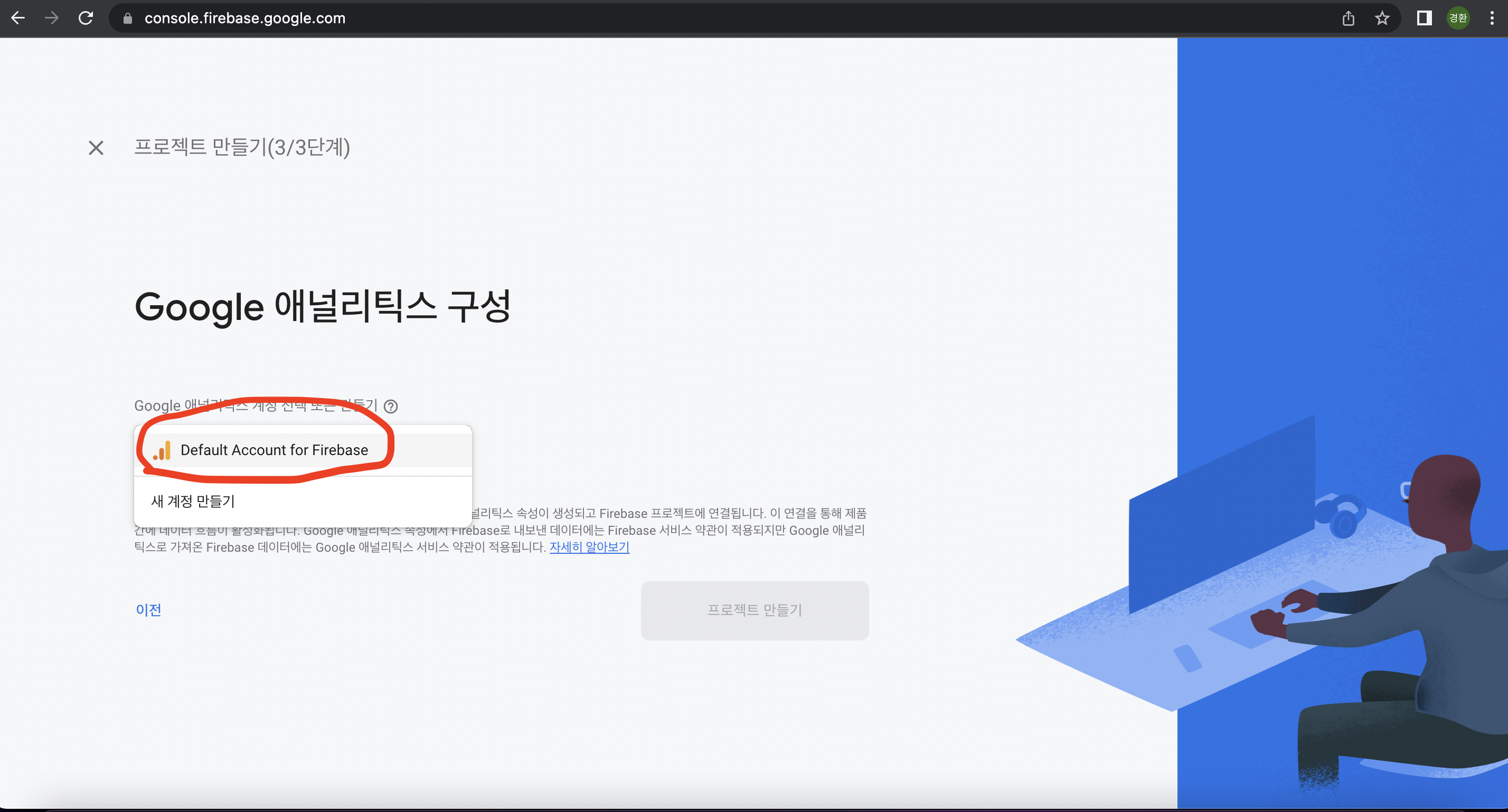
Task: Open the 경환 profile avatar
Action: (1458, 18)
